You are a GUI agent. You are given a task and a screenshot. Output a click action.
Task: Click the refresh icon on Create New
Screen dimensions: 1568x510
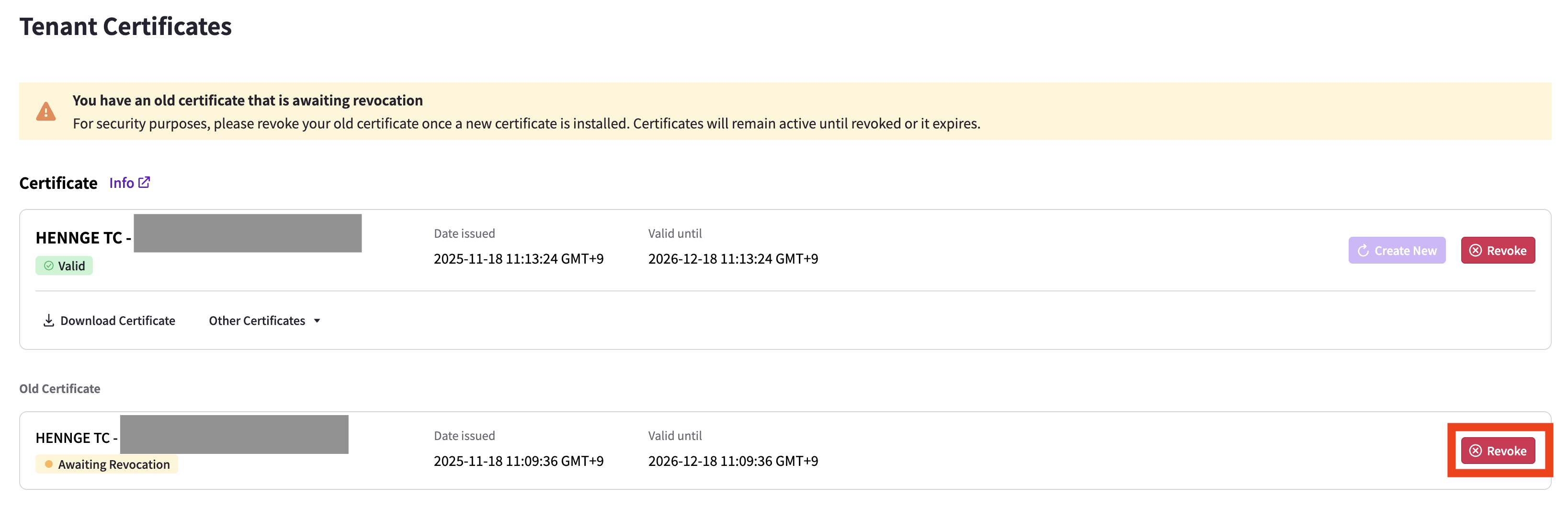(1363, 250)
